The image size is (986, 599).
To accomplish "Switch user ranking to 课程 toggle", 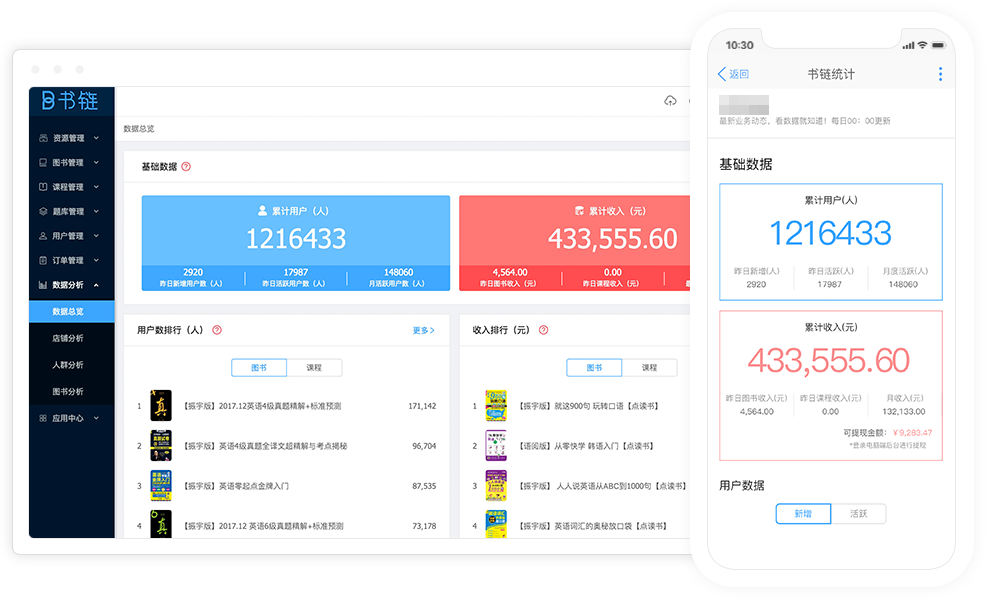I will tap(314, 368).
